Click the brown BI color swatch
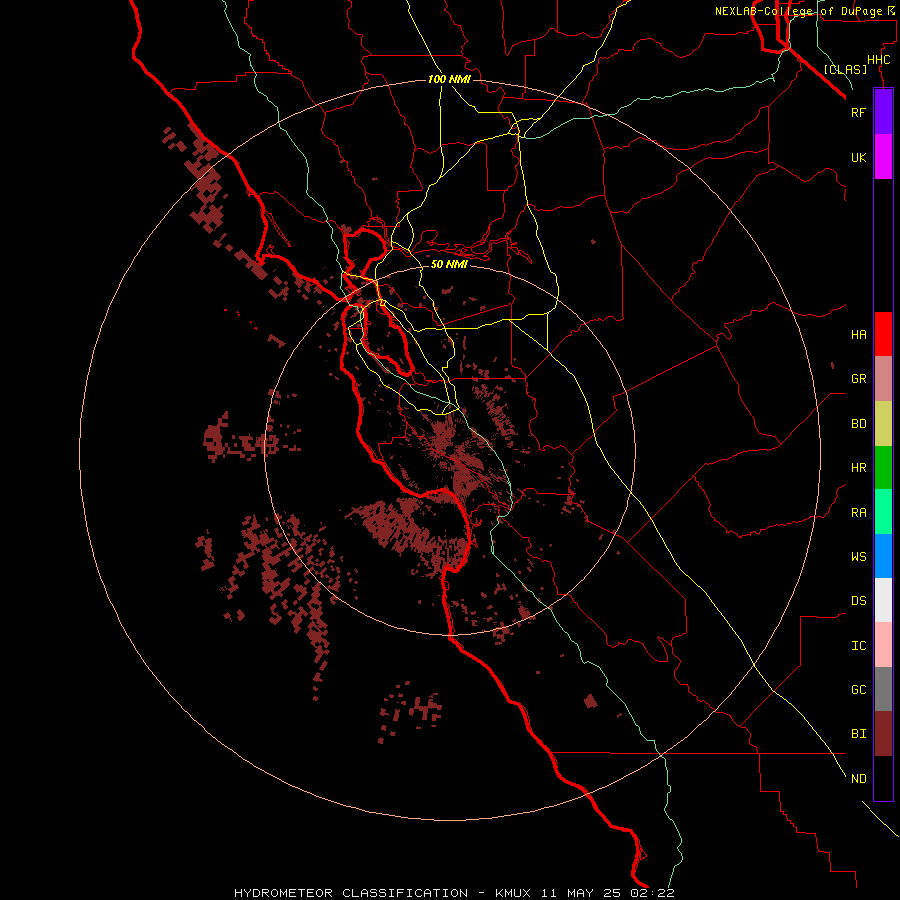Image resolution: width=900 pixels, height=900 pixels. click(883, 734)
